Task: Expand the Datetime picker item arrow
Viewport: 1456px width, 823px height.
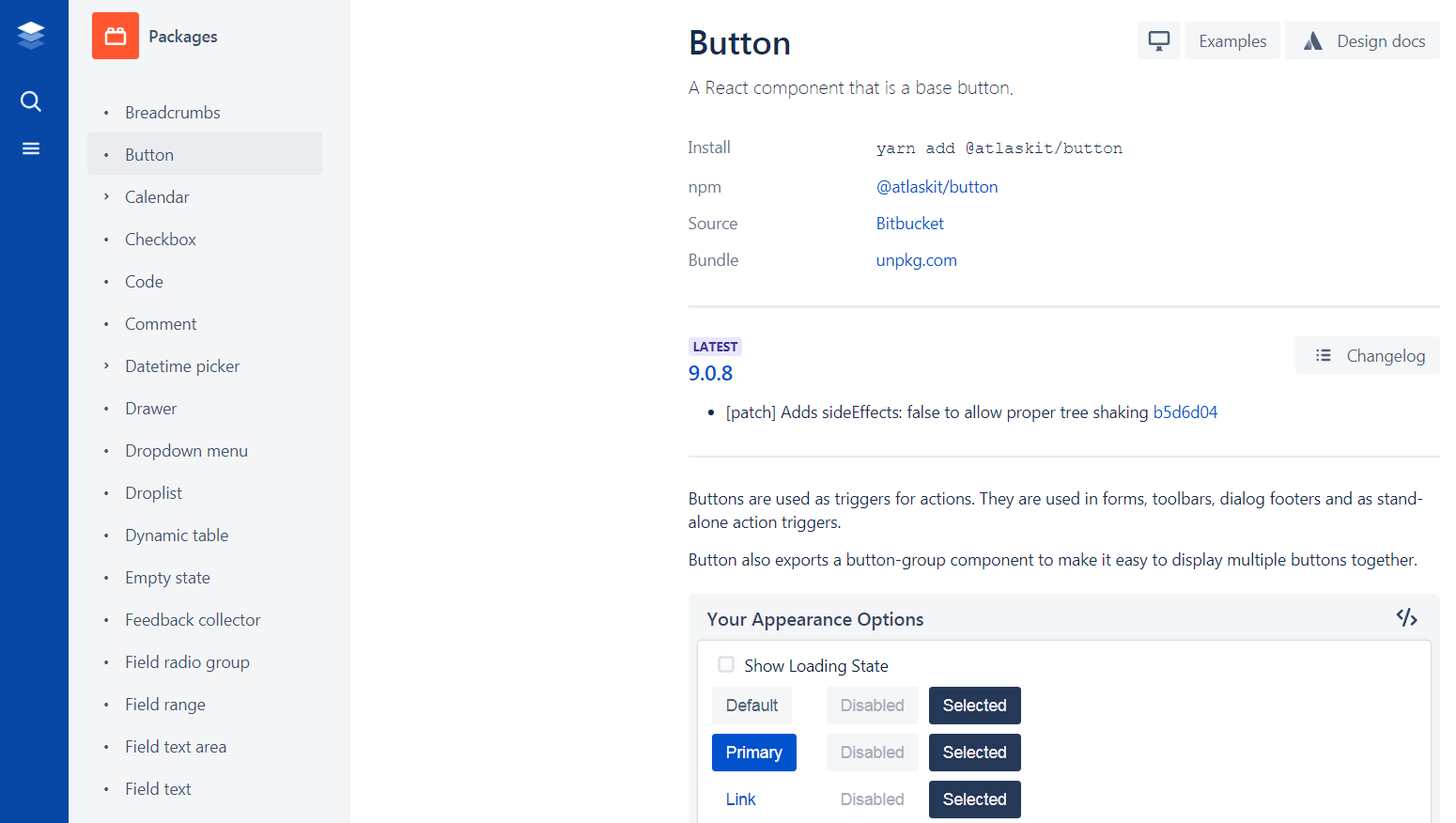Action: 106,365
